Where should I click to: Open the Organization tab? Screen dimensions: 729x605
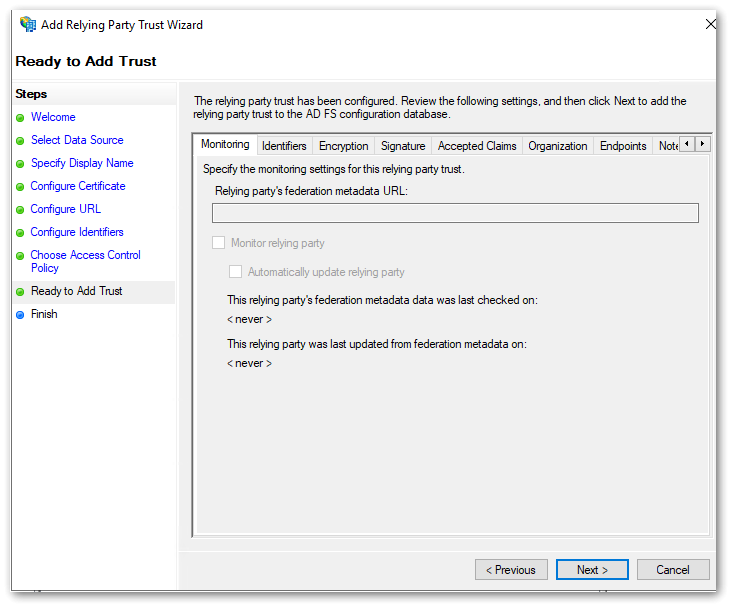(557, 146)
